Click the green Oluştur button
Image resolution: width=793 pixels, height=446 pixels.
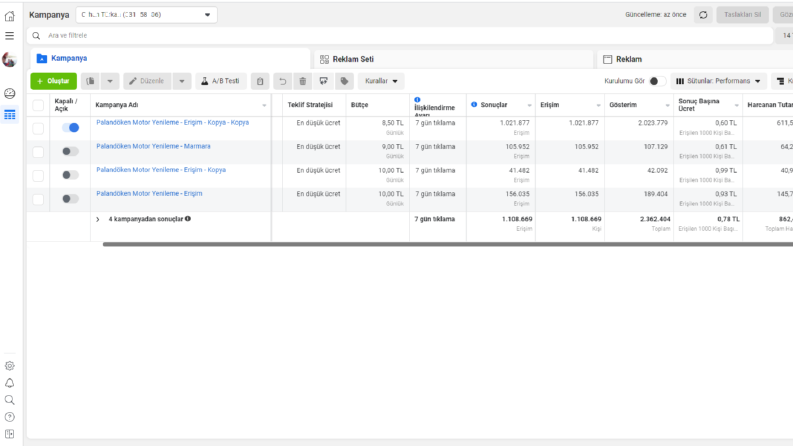pos(54,81)
